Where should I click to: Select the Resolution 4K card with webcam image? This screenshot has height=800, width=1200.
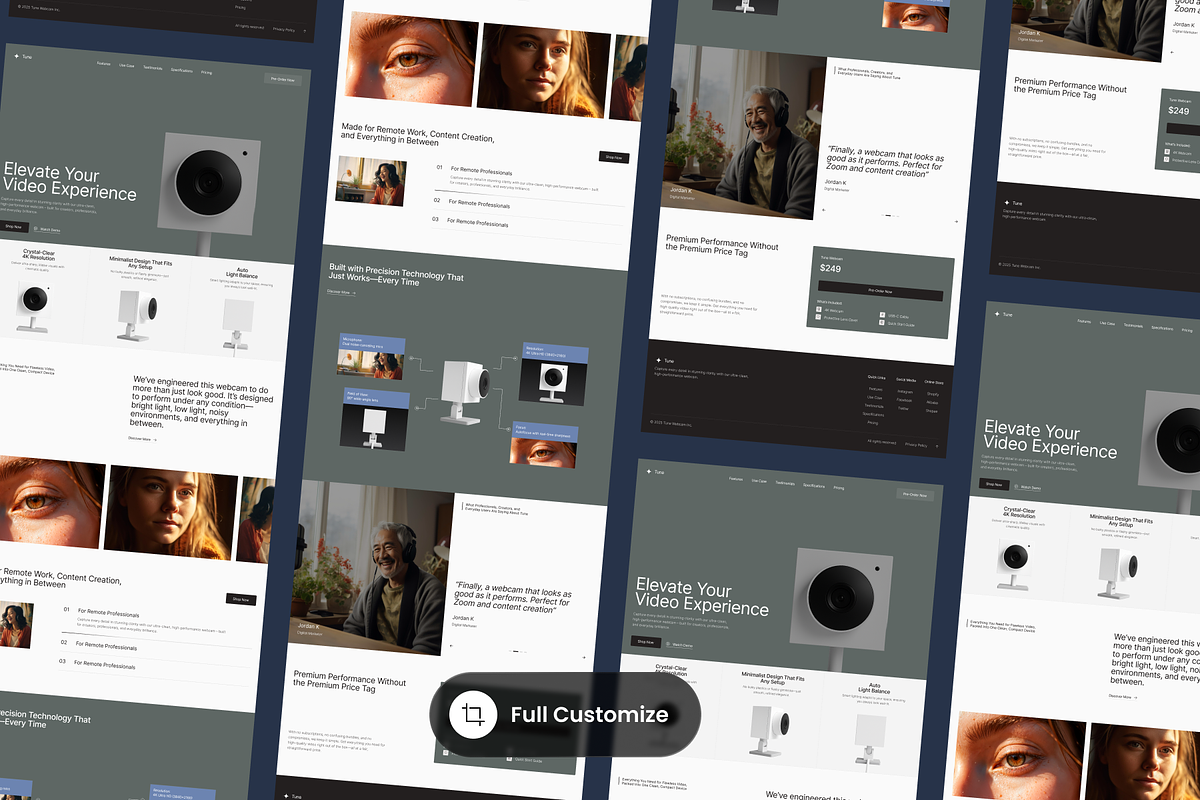pyautogui.click(x=555, y=375)
